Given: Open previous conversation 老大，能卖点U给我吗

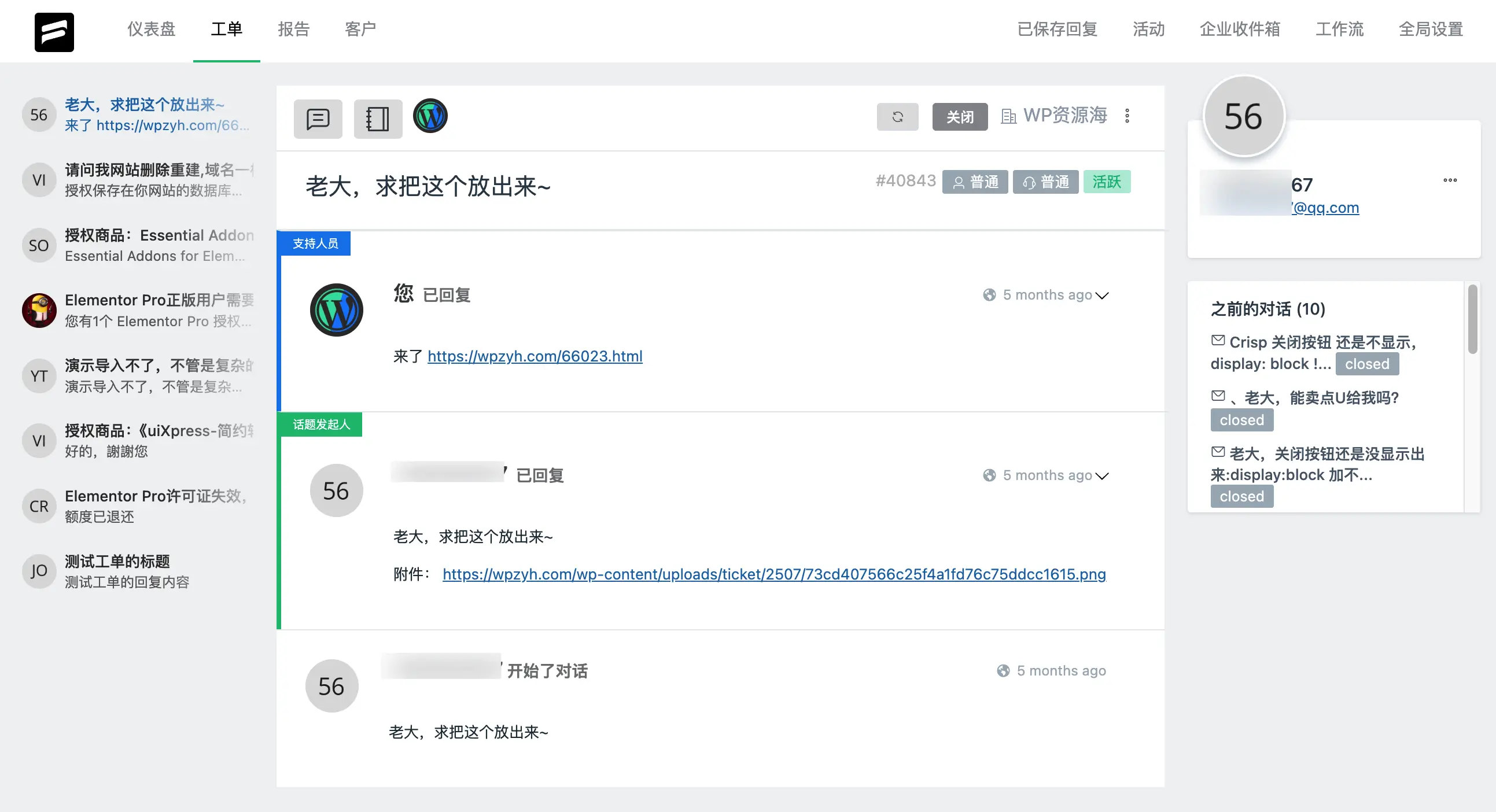Looking at the screenshot, I should coord(1314,397).
